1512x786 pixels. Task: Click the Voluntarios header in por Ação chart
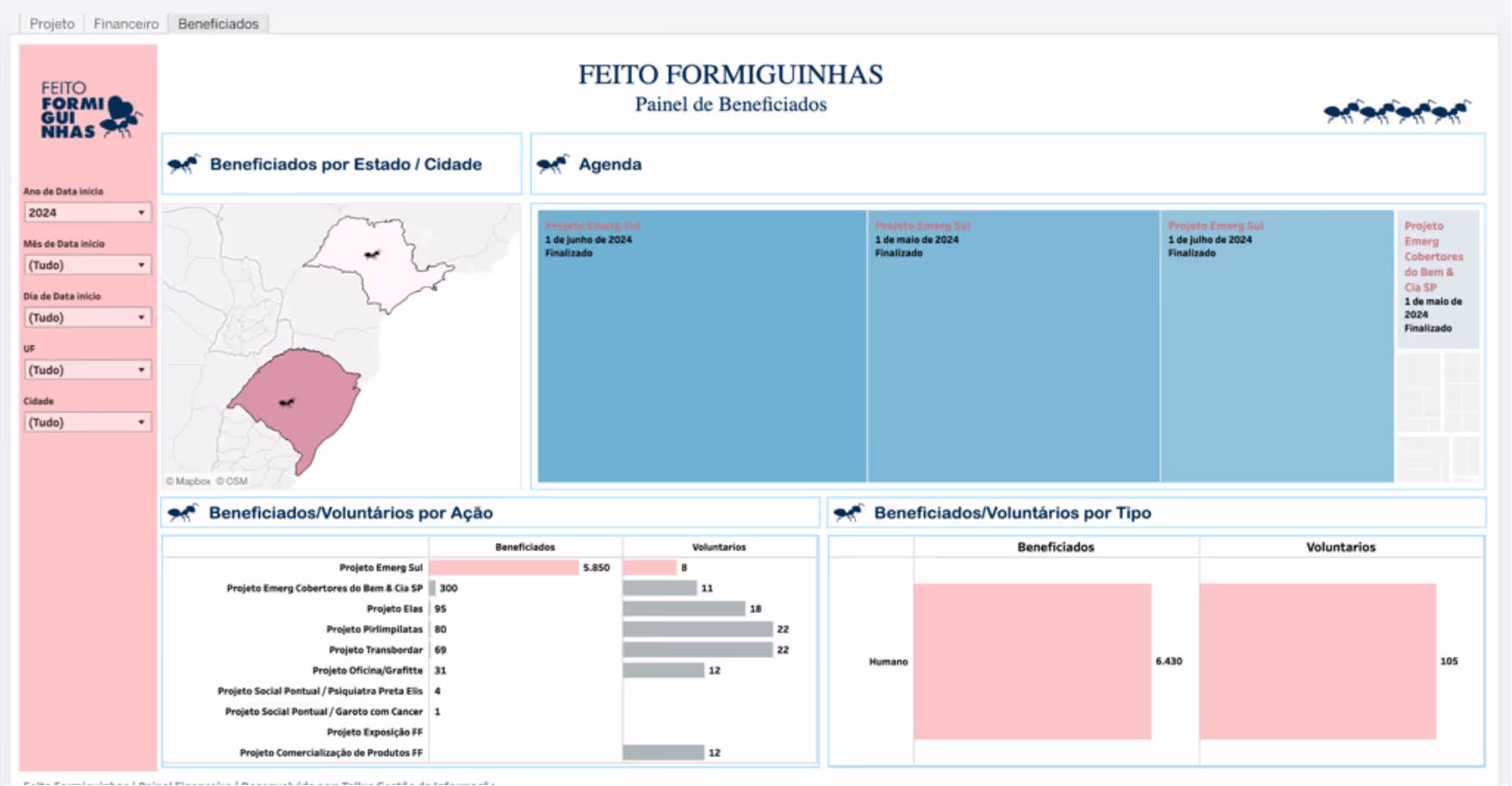click(x=719, y=547)
